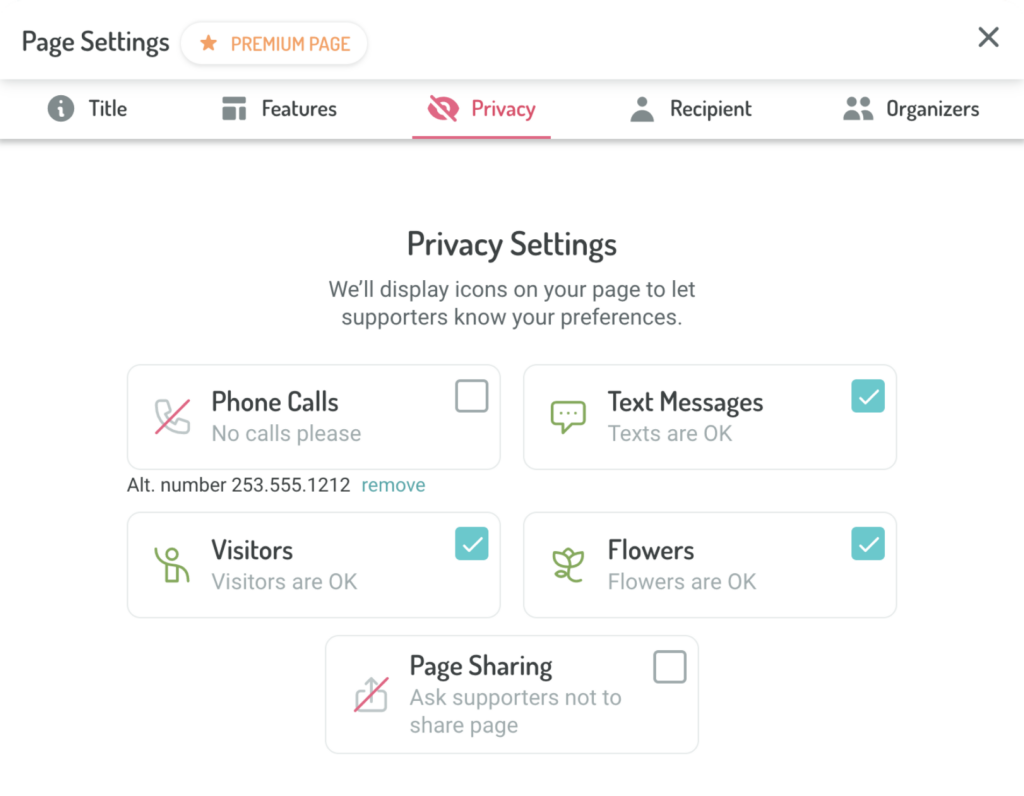Viewport: 1024px width, 796px height.
Task: Click the crossed-eye Privacy icon
Action: (443, 108)
